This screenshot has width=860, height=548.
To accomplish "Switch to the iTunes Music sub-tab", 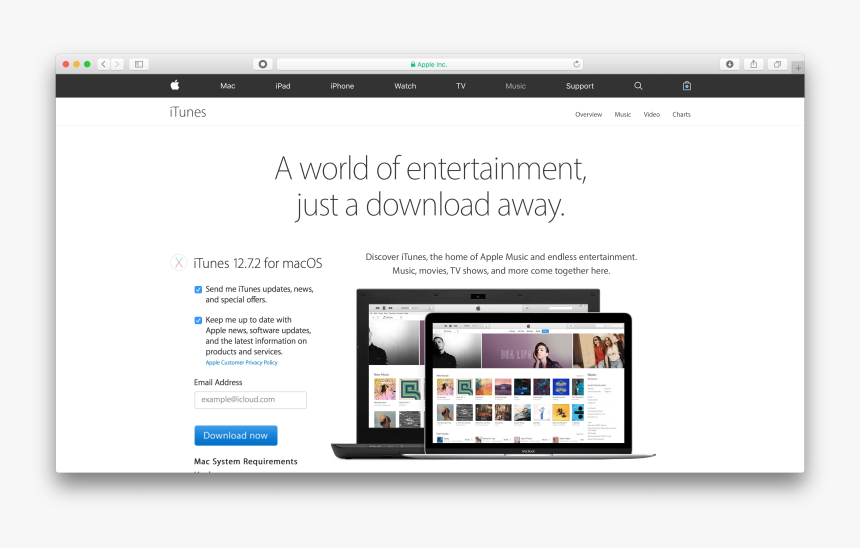I will 623,114.
